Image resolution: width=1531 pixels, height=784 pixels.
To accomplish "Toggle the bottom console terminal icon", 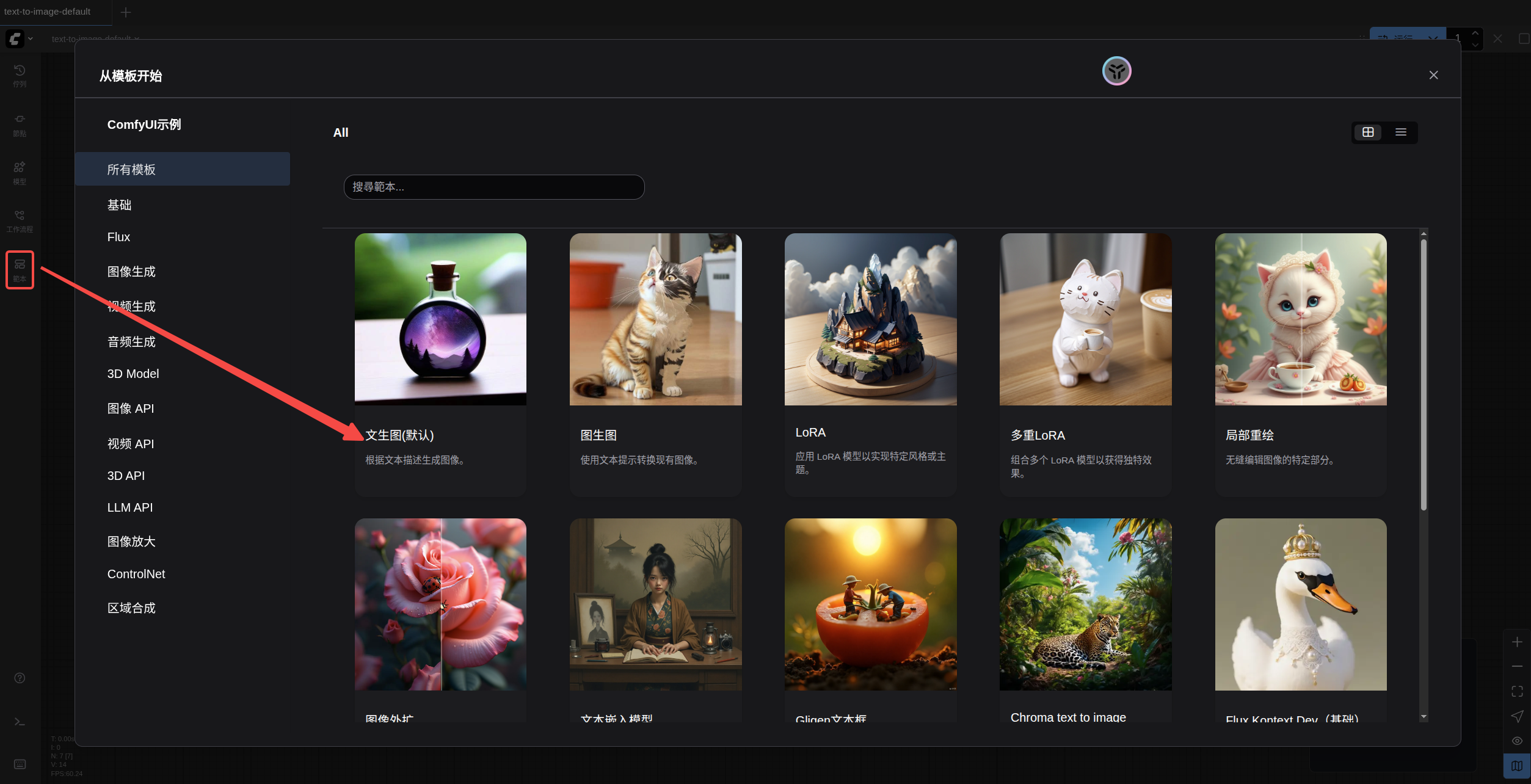I will (x=20, y=722).
